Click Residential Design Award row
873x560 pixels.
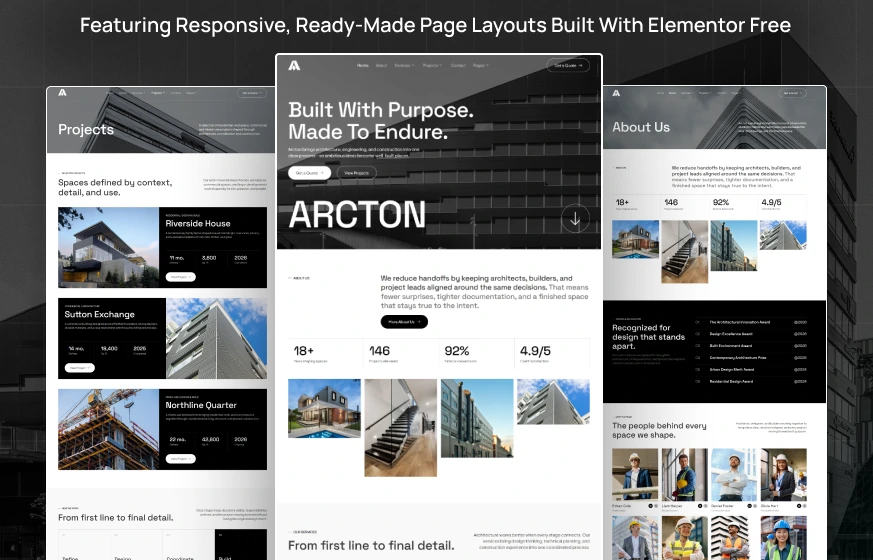751,382
